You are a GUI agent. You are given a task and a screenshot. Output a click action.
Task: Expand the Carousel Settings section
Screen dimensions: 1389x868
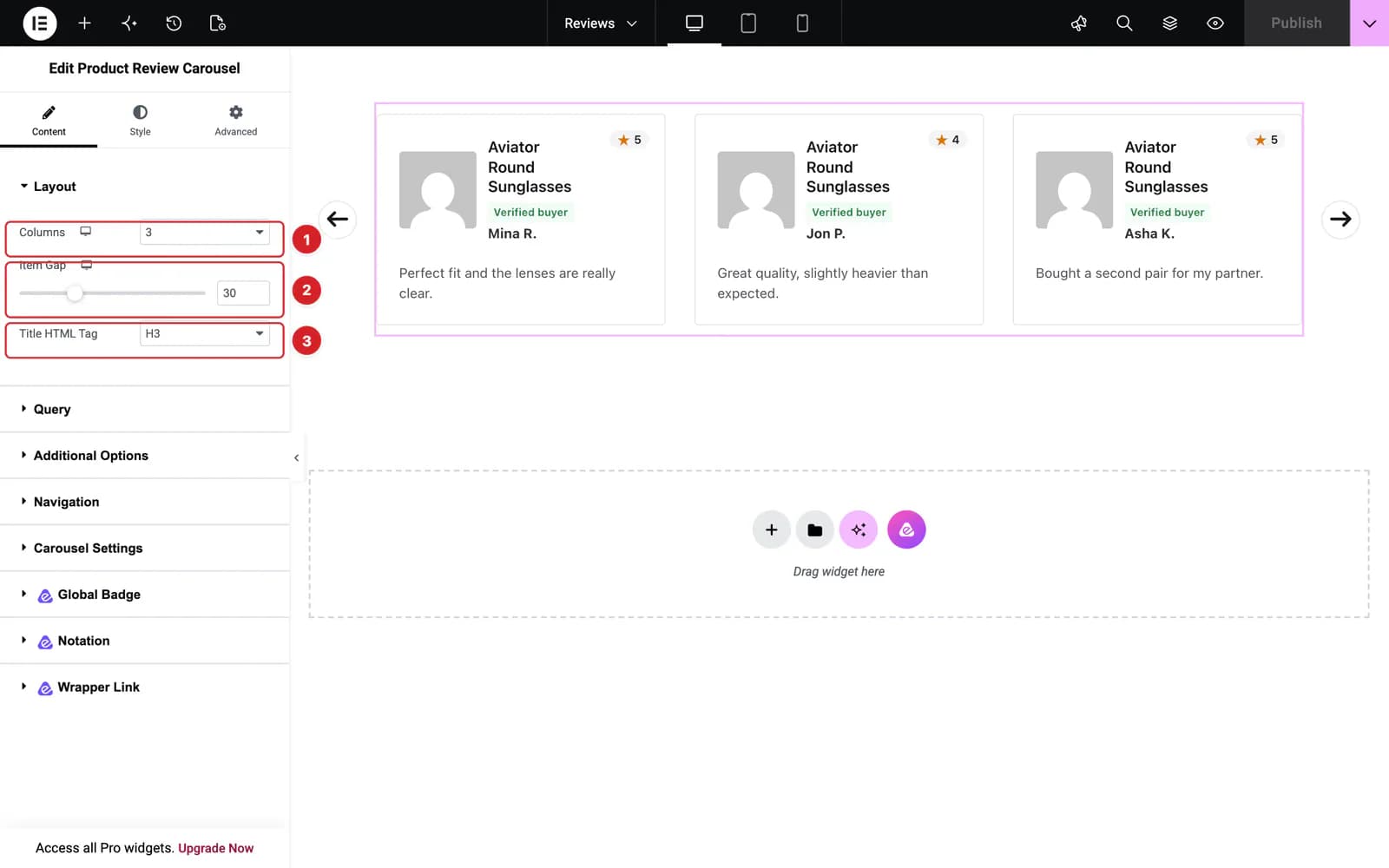click(x=145, y=548)
